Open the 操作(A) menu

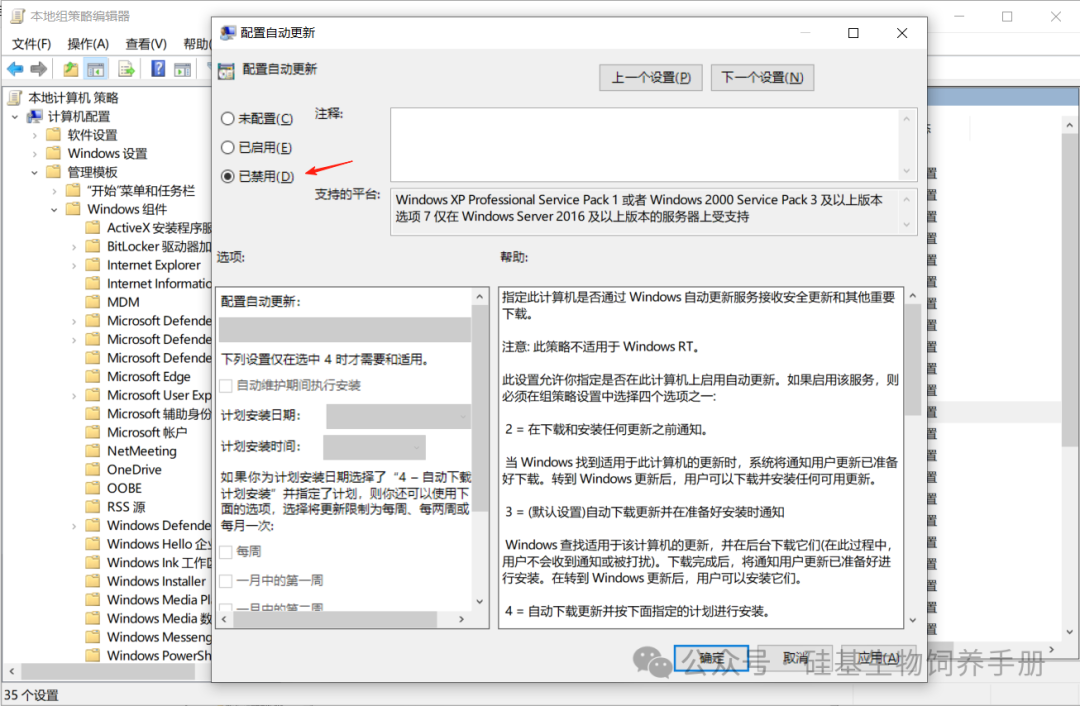87,44
